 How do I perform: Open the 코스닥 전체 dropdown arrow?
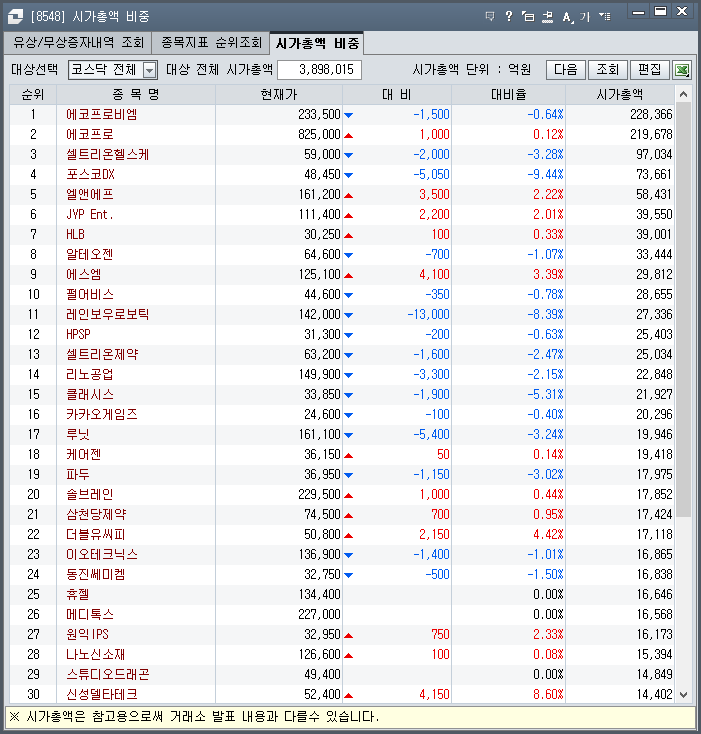149,70
